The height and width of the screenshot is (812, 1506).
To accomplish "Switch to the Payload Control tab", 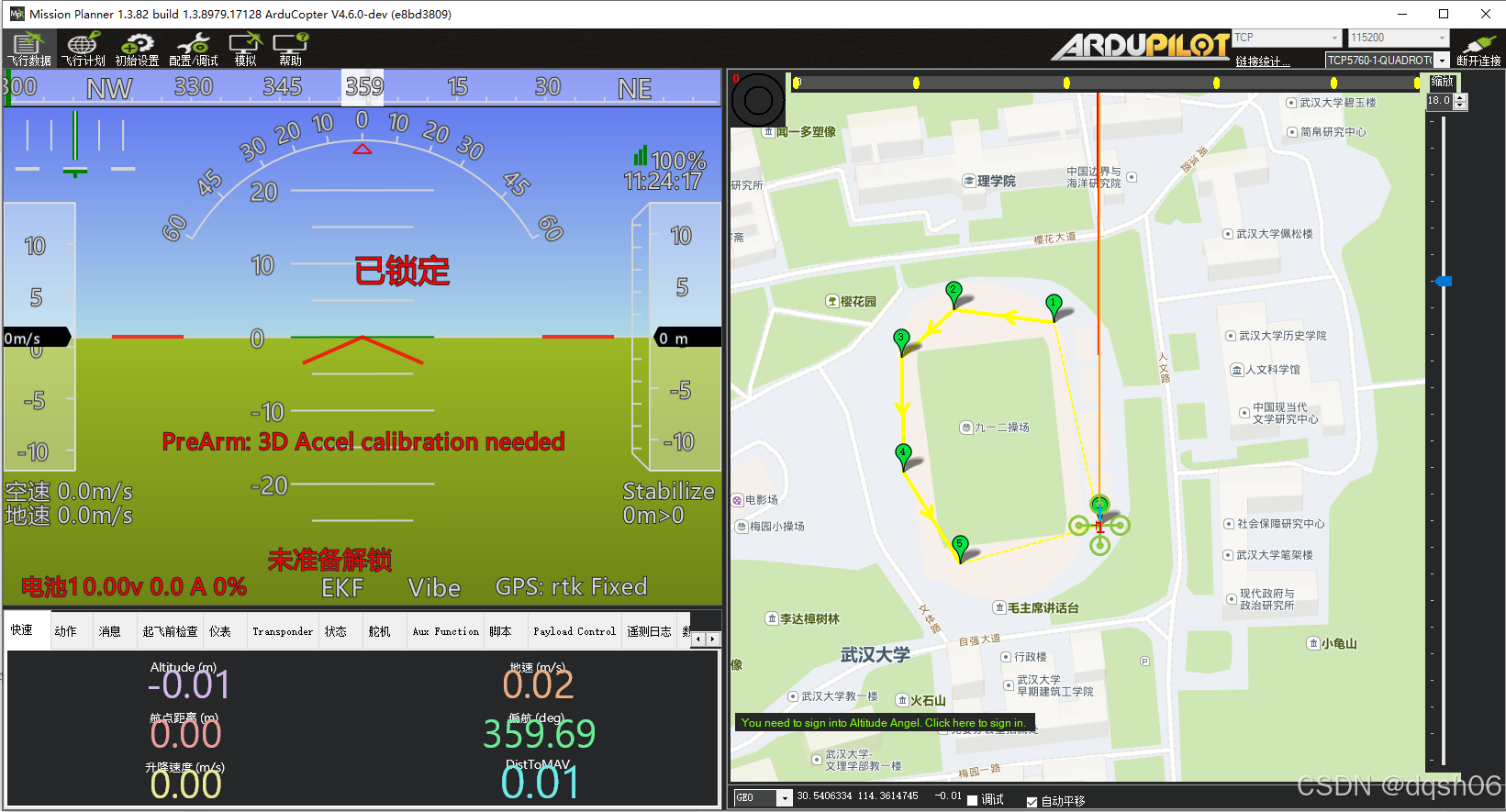I will [x=575, y=631].
